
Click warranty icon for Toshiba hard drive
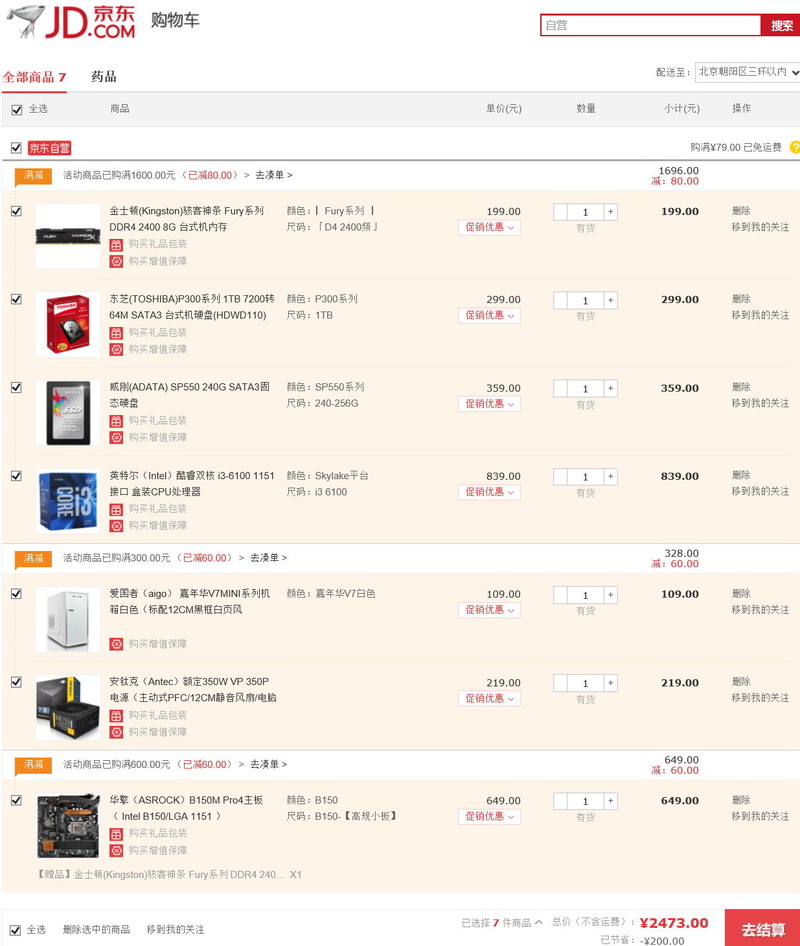pyautogui.click(x=116, y=350)
